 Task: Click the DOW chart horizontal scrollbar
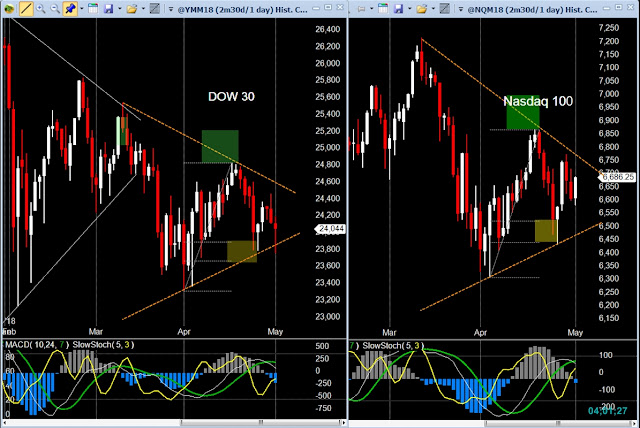(x=173, y=423)
